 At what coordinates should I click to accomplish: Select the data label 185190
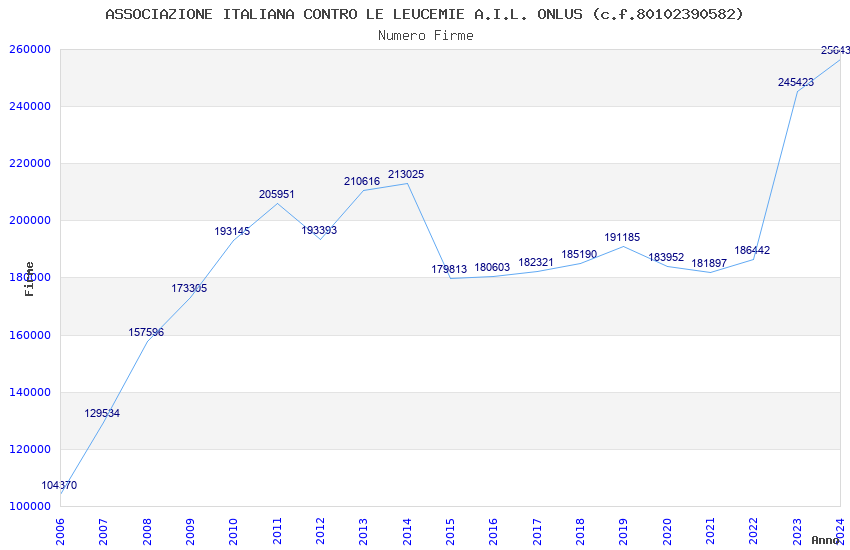click(579, 254)
